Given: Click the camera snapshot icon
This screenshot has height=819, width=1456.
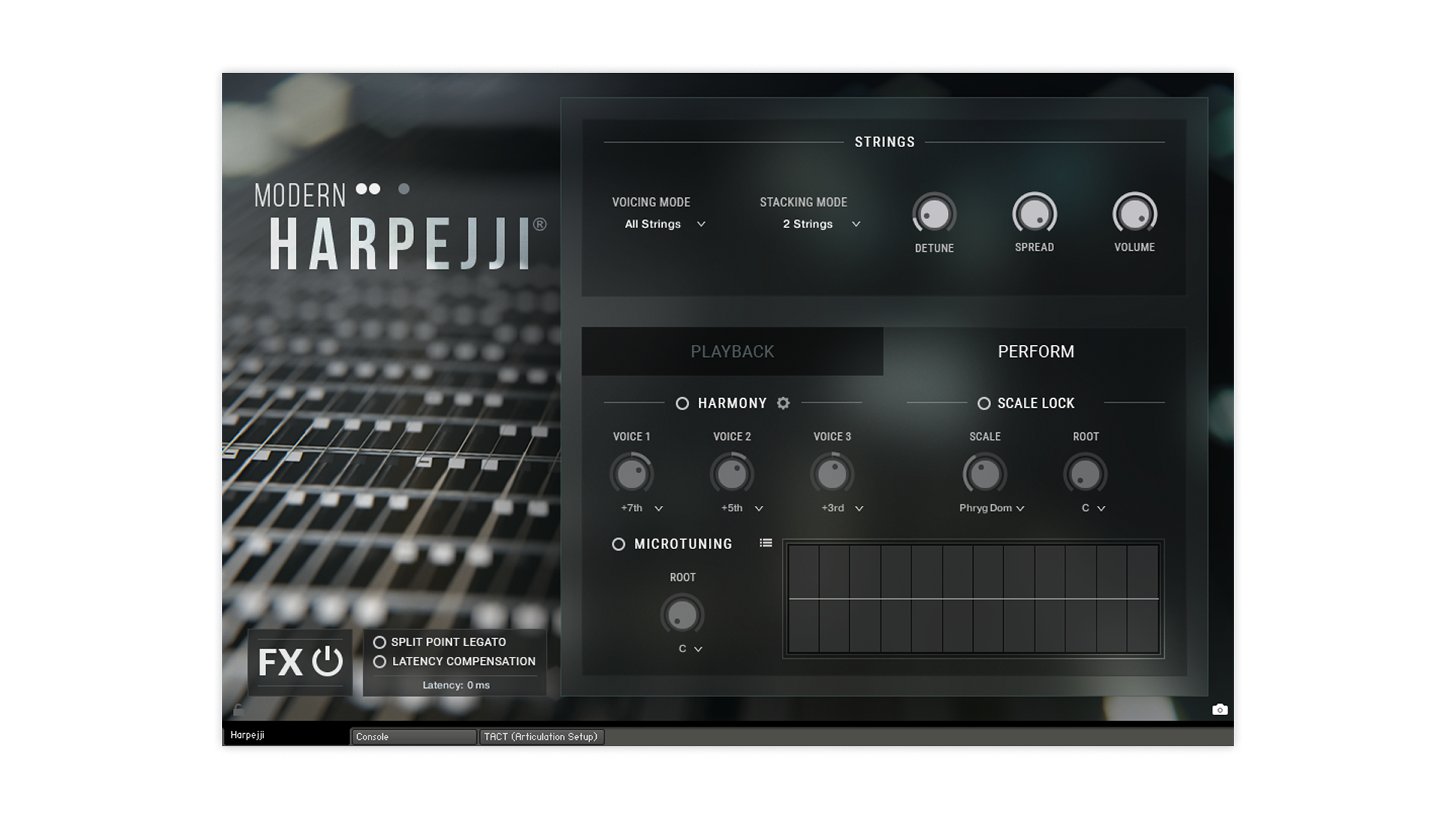Looking at the screenshot, I should coord(1219,710).
